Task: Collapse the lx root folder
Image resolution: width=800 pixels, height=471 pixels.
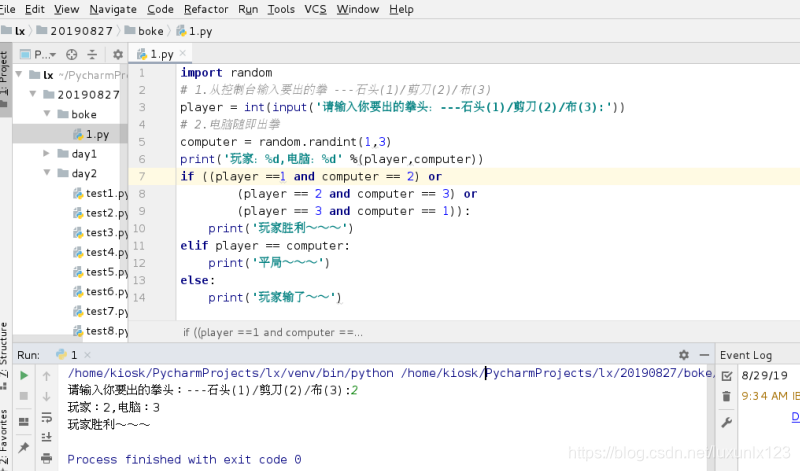Action: click(19, 75)
